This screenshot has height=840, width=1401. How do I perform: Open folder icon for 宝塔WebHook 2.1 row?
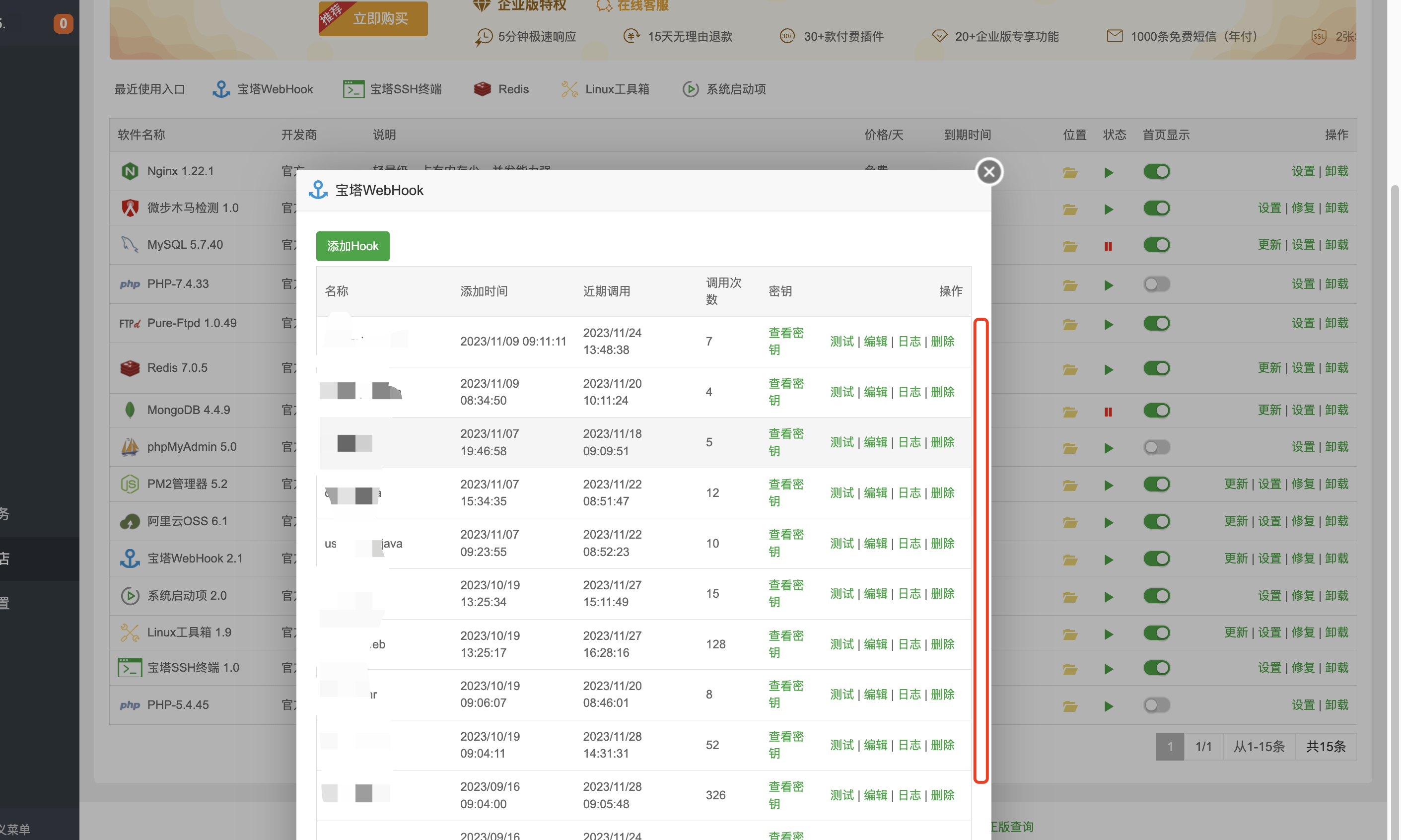[x=1070, y=559]
